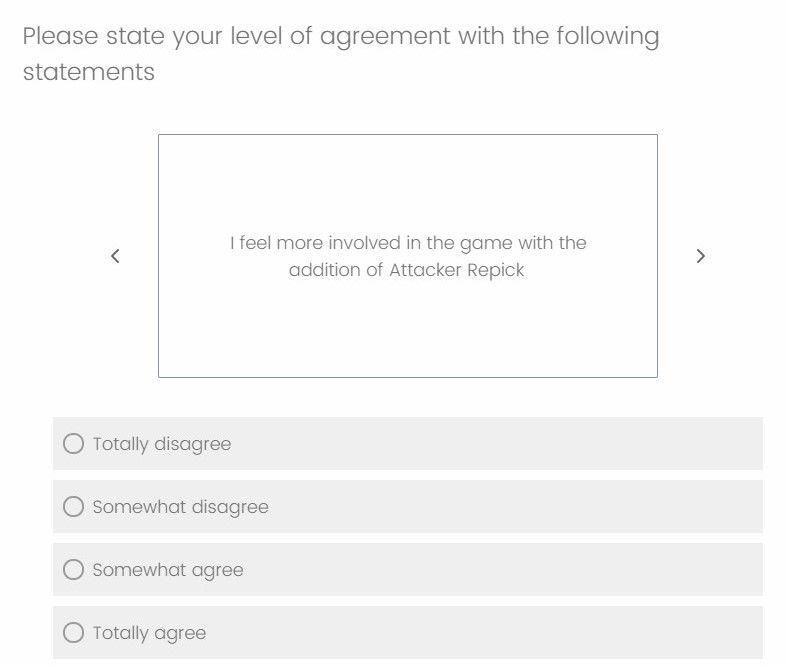The image size is (787, 666).
Task: Mark the Somewhat agree radio circle
Action: pyautogui.click(x=73, y=570)
